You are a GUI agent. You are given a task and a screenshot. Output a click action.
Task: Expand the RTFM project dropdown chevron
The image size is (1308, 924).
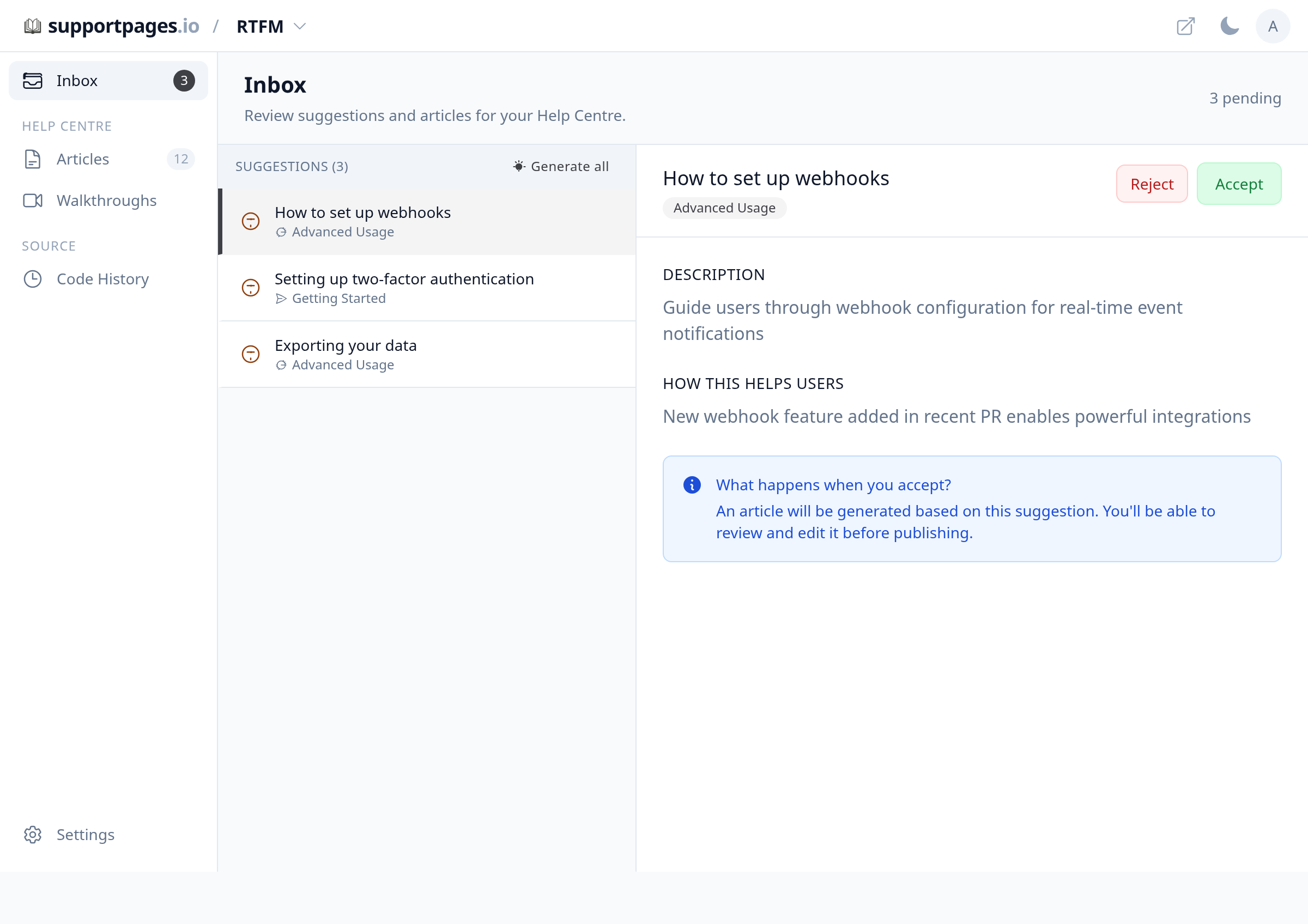coord(300,26)
